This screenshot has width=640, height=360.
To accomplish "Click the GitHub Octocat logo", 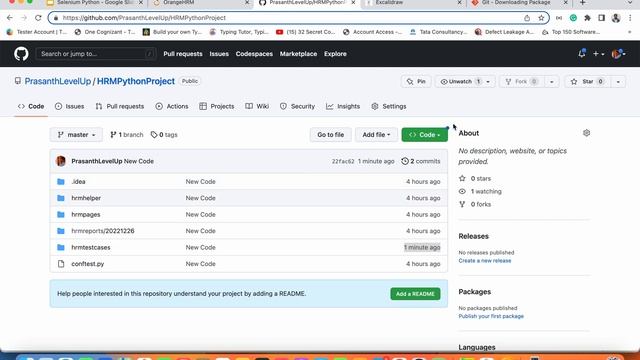I will [x=21, y=54].
